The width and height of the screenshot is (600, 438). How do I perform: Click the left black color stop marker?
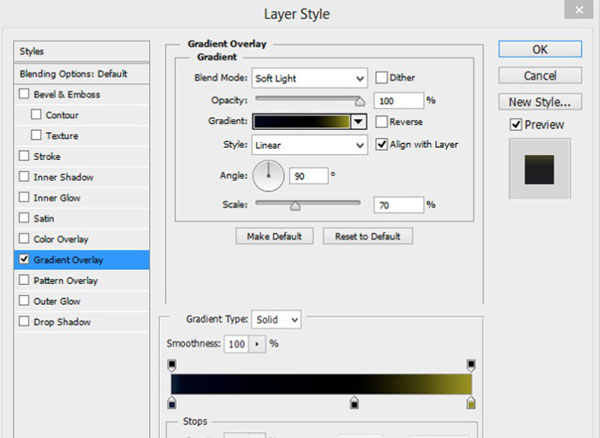(x=172, y=402)
